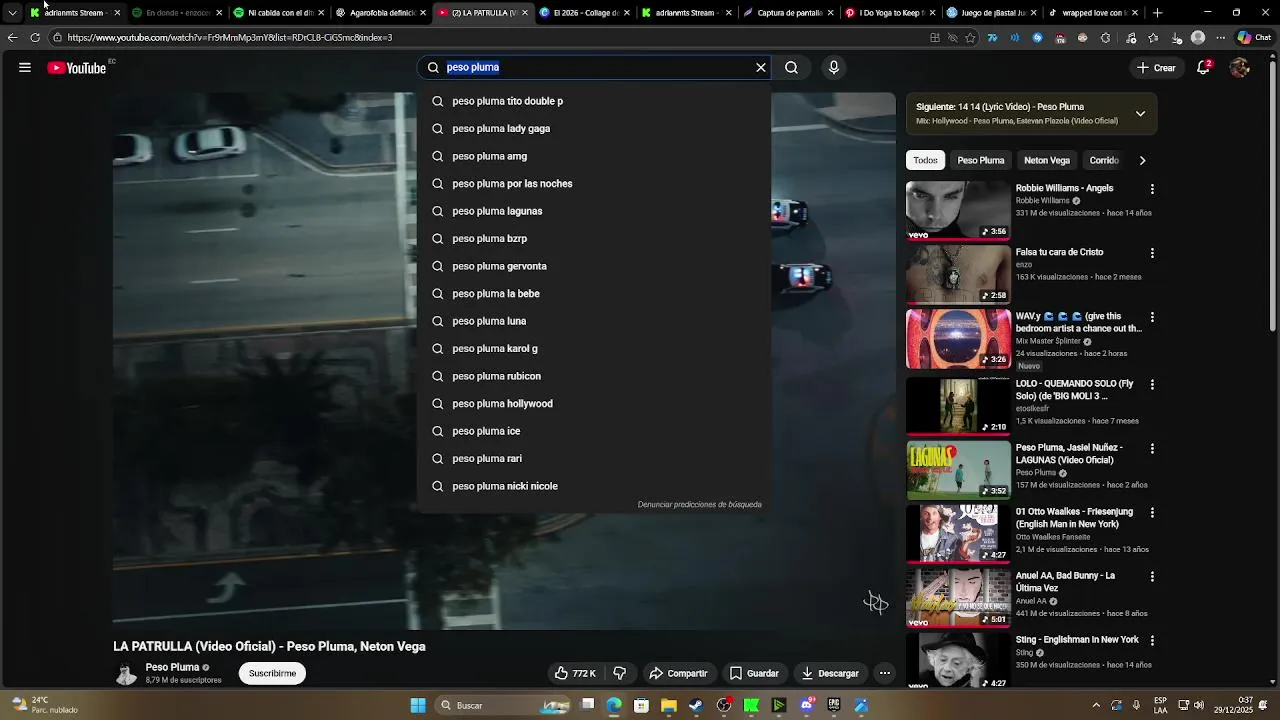Open options for Otto Waalkes - Friesenjung

[x=1152, y=513]
